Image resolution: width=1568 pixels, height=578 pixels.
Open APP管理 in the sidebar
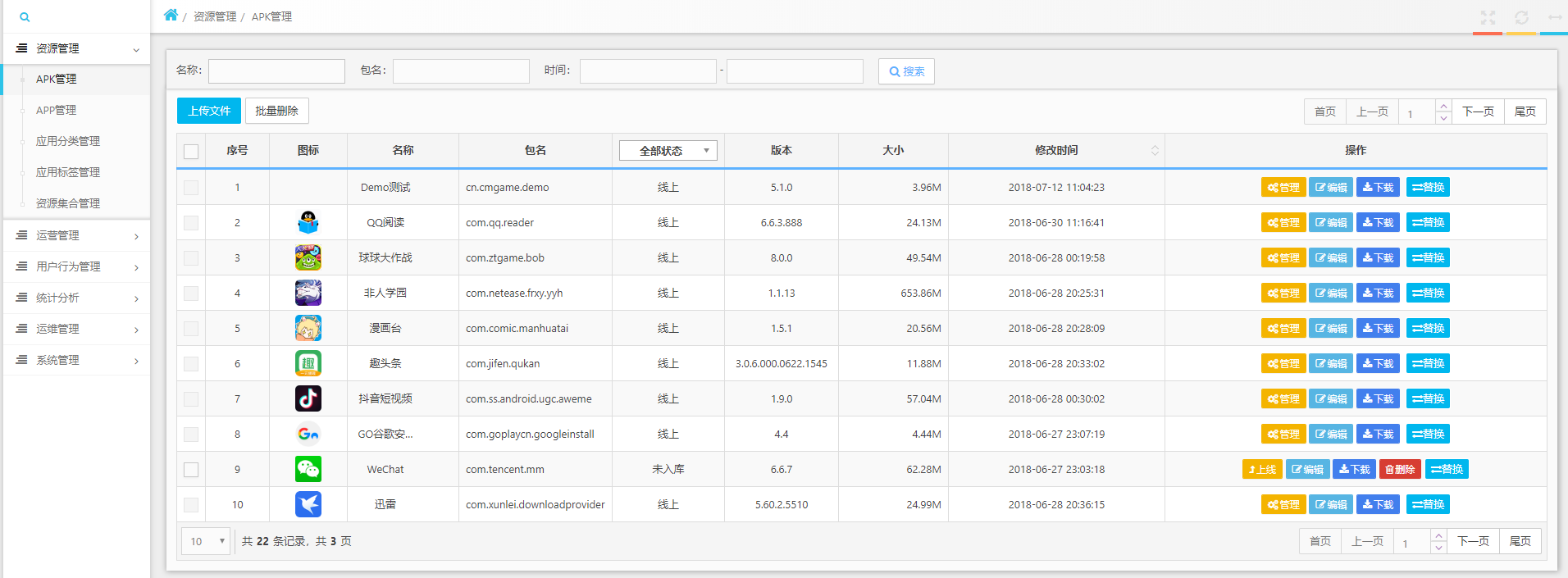coord(56,110)
